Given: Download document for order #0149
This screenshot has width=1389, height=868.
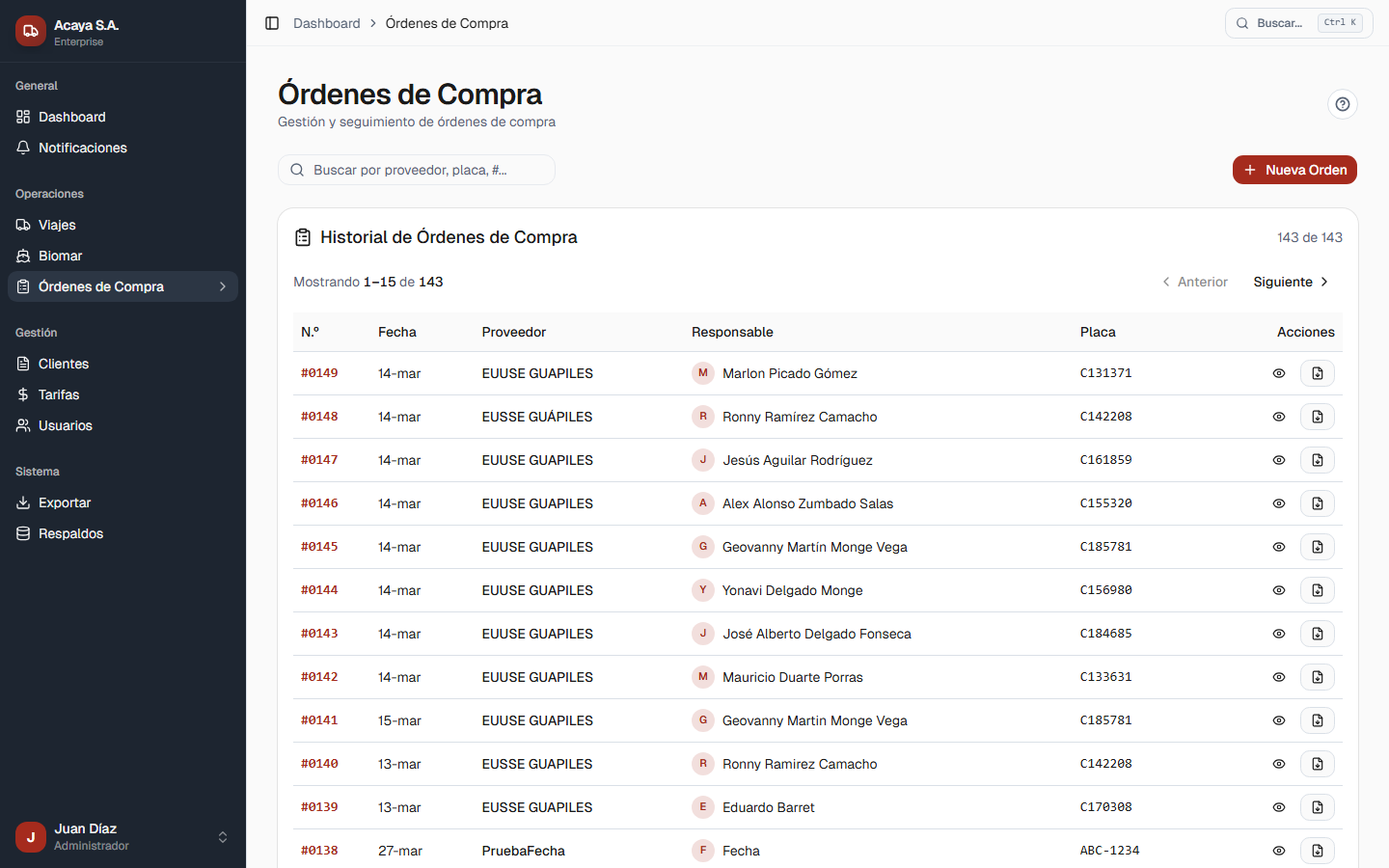Looking at the screenshot, I should click(1317, 373).
